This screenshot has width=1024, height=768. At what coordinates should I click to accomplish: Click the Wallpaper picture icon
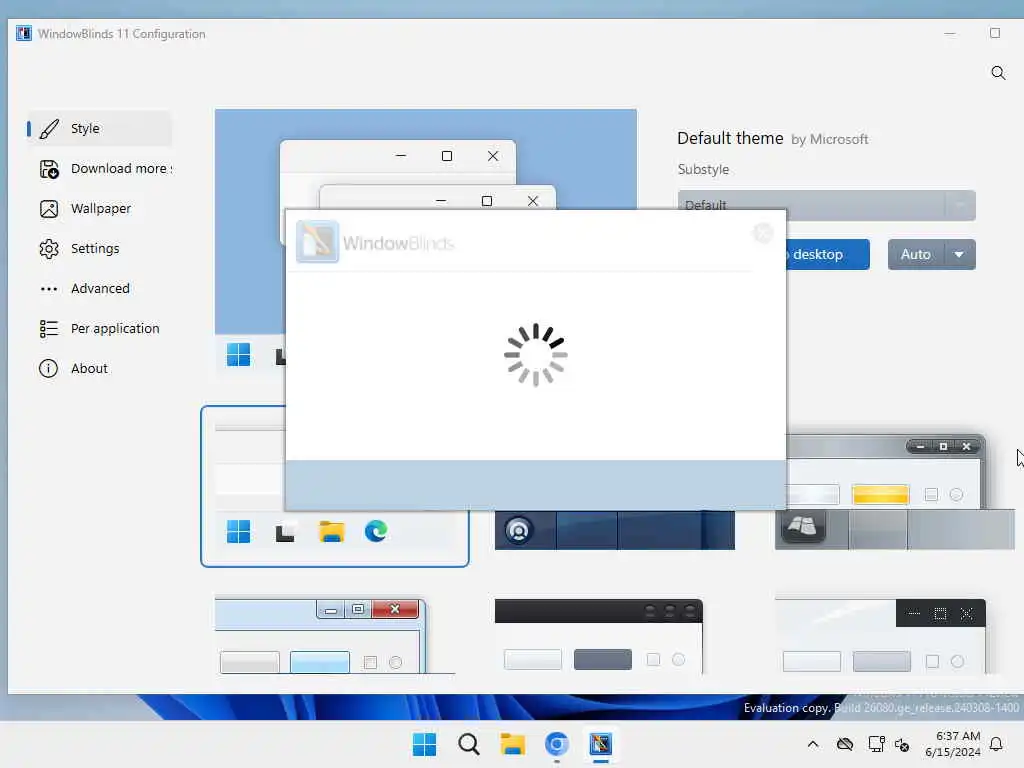pos(49,209)
